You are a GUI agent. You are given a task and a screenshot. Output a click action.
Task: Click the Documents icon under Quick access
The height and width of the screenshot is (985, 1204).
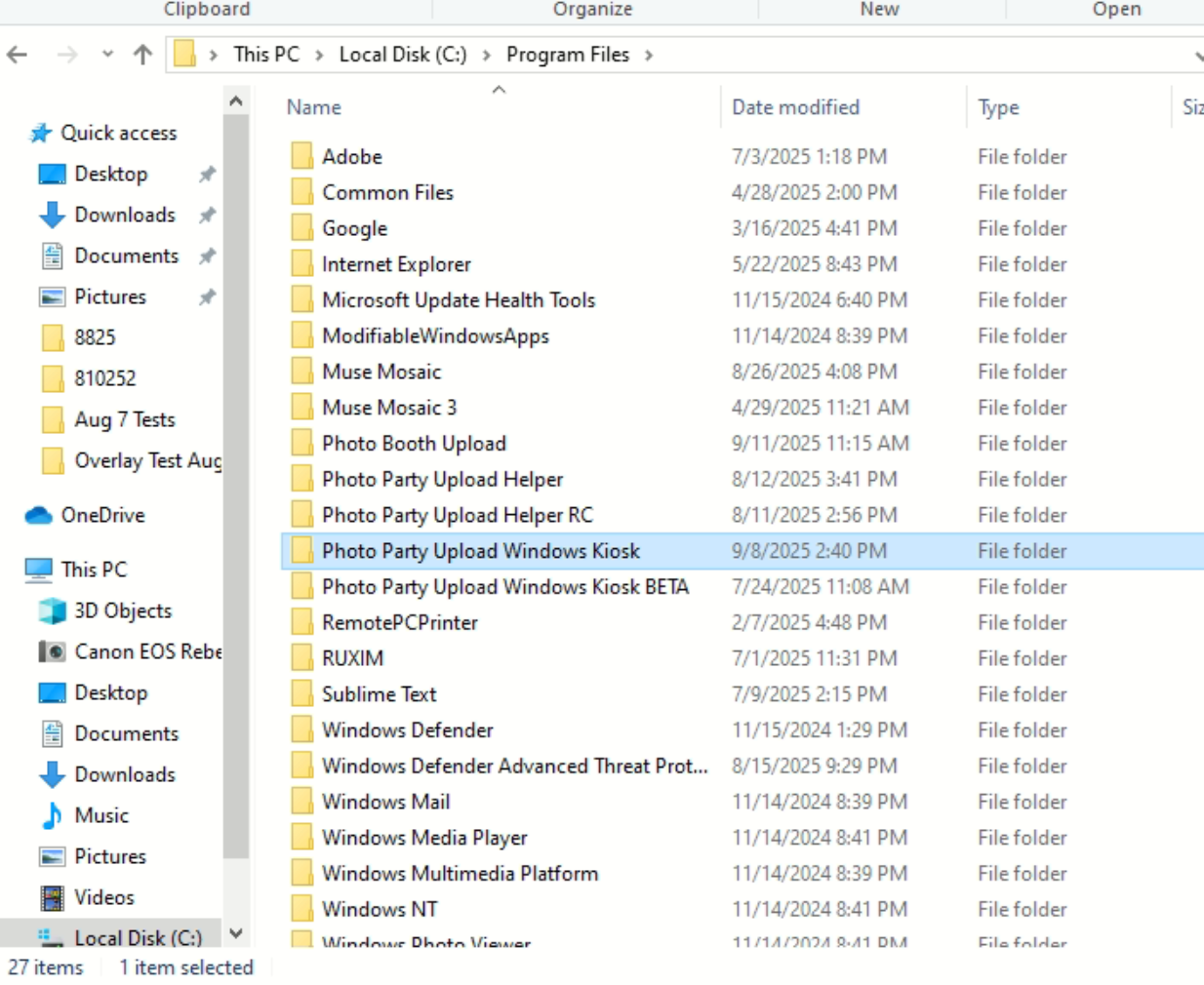(x=52, y=256)
